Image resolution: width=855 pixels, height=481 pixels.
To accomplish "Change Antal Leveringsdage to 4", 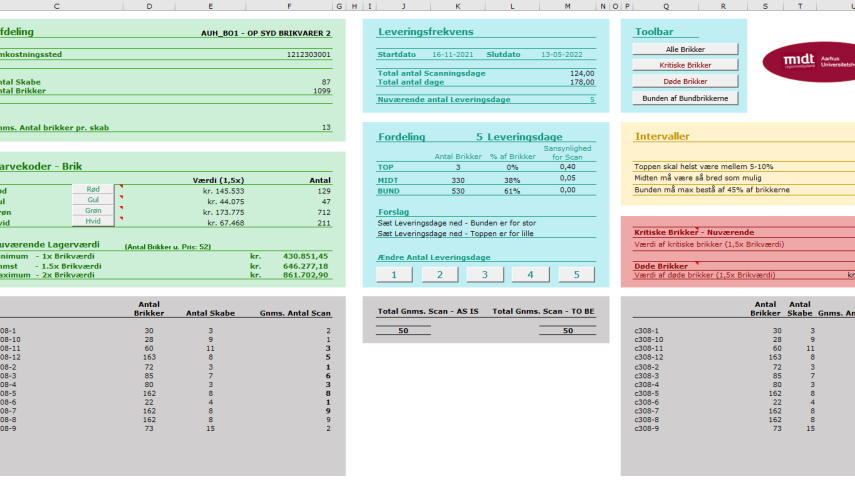I will tap(530, 275).
